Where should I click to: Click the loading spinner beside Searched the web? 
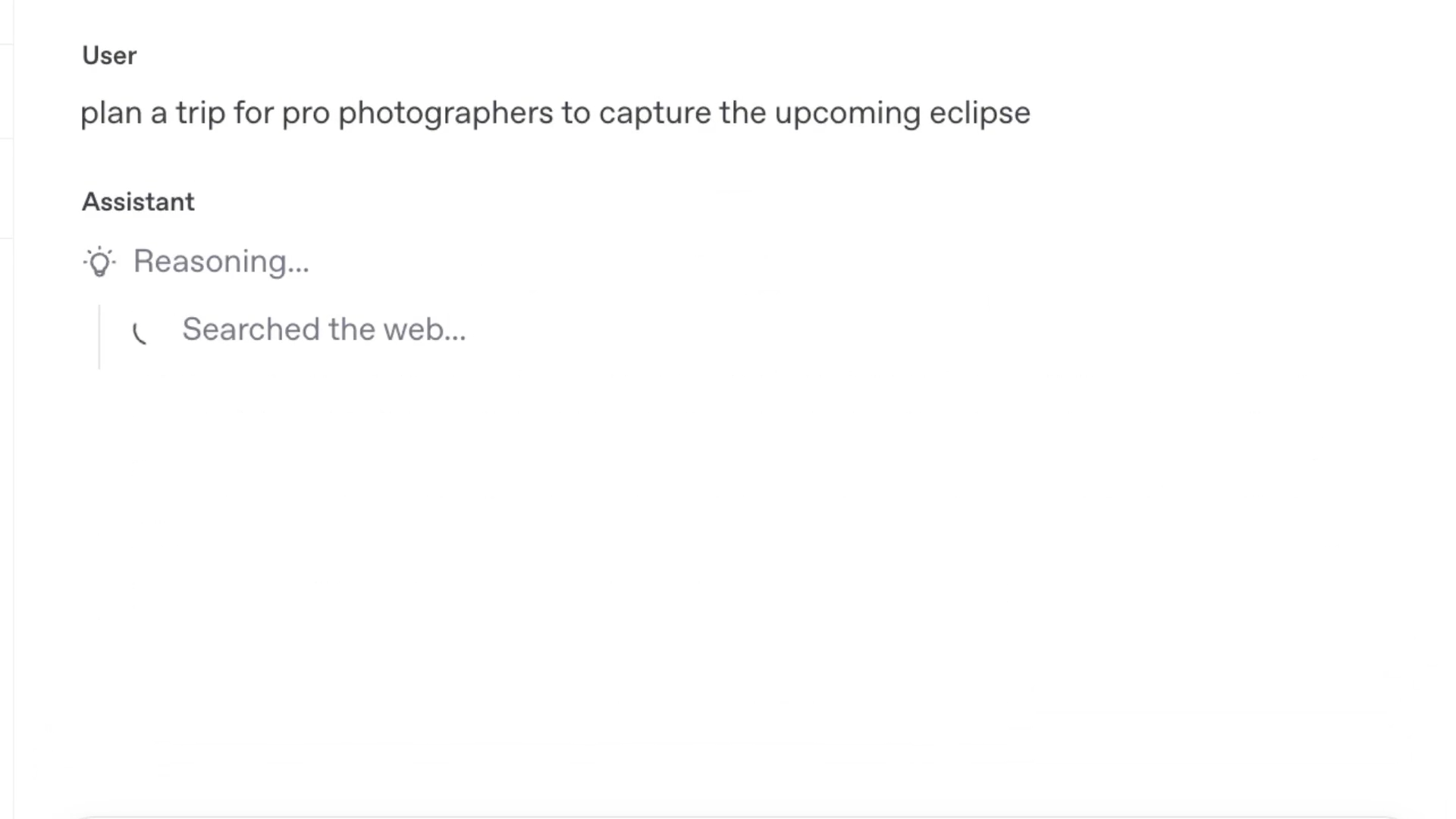click(140, 332)
